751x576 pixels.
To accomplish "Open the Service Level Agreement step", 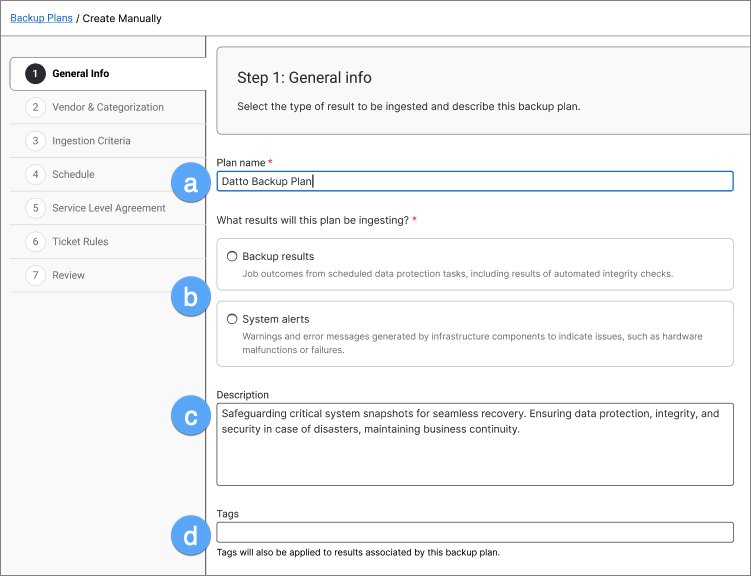I will 109,208.
